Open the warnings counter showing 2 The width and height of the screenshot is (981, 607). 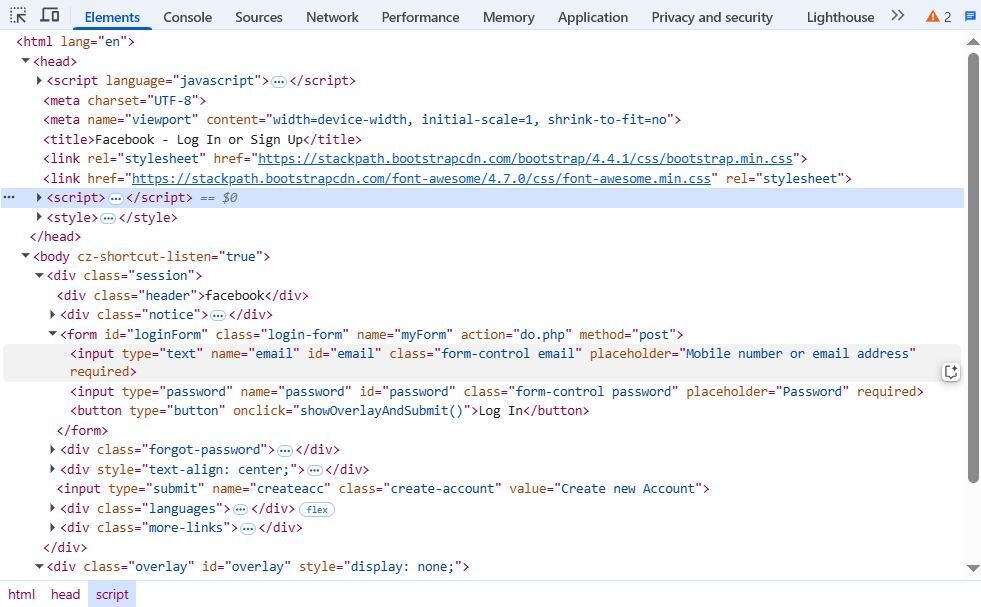939,17
